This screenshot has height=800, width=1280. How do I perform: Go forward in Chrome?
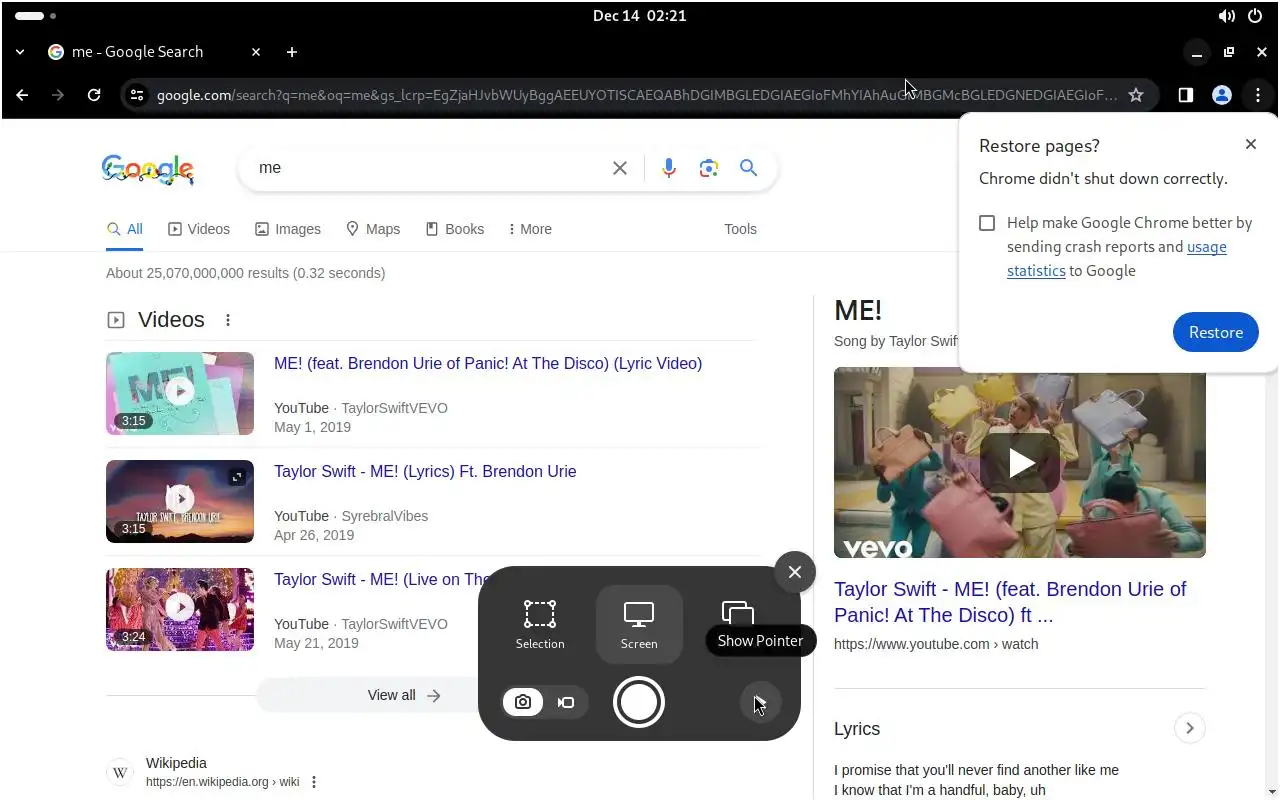(x=58, y=95)
